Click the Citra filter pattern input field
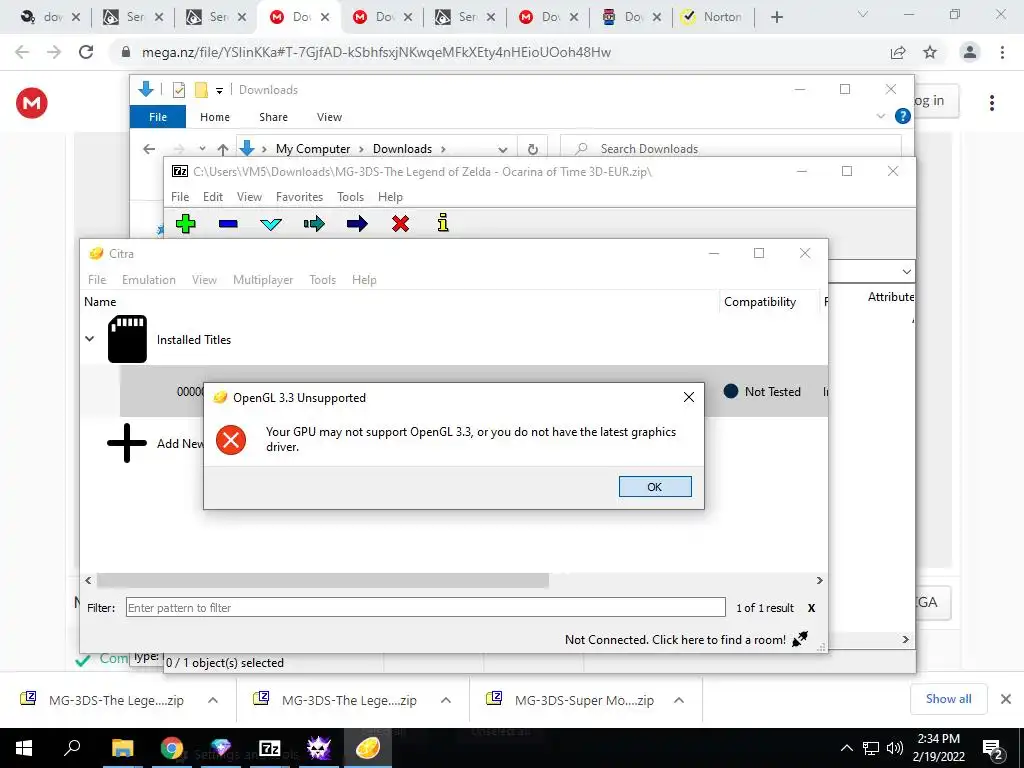1024x768 pixels. click(425, 607)
